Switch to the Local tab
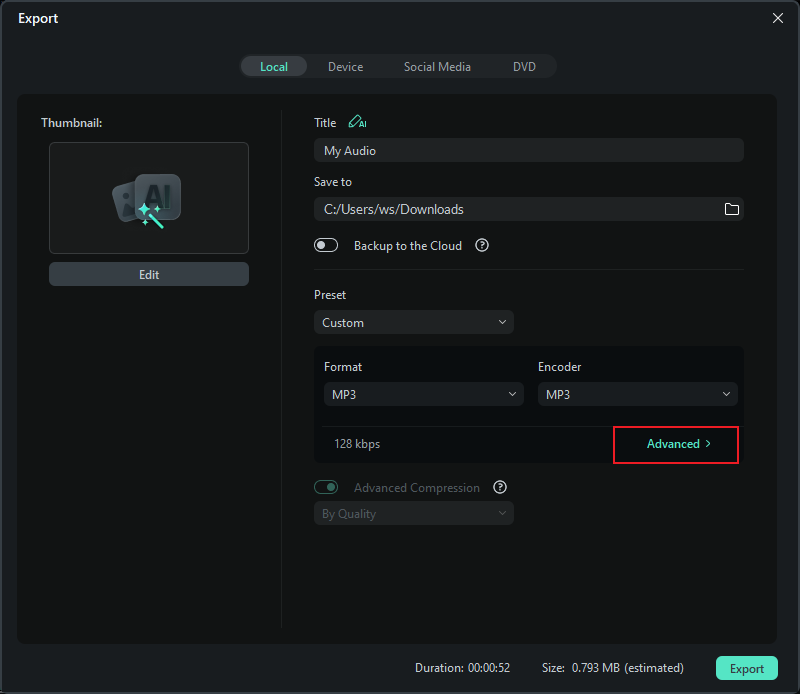The height and width of the screenshot is (694, 800). coord(274,67)
